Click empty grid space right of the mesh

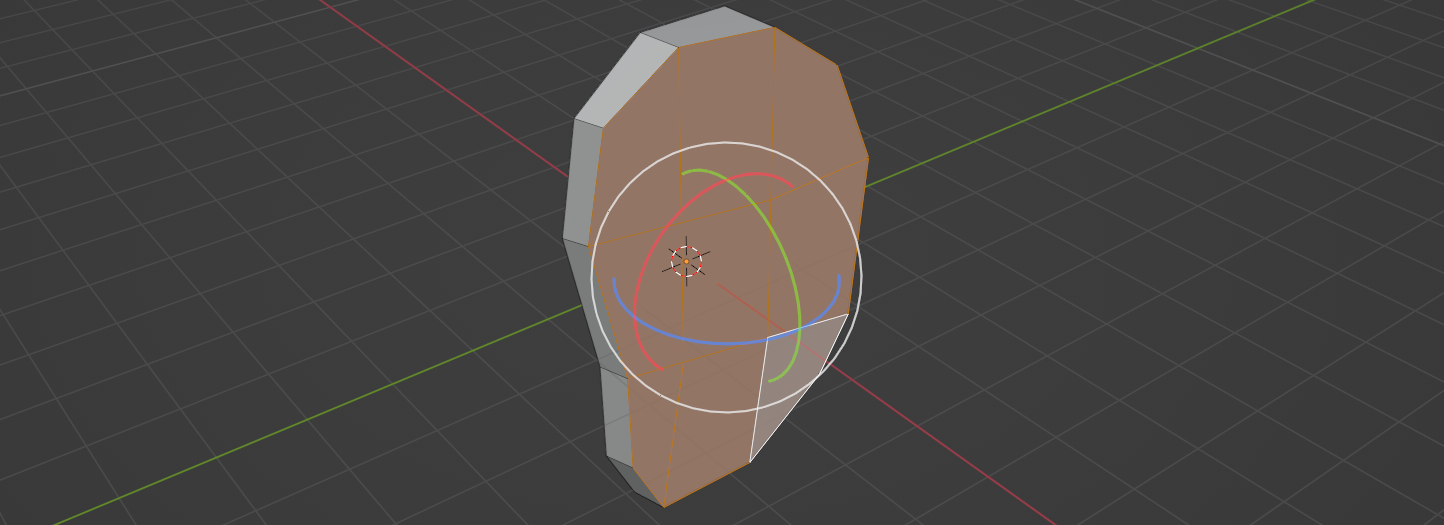(1150, 300)
